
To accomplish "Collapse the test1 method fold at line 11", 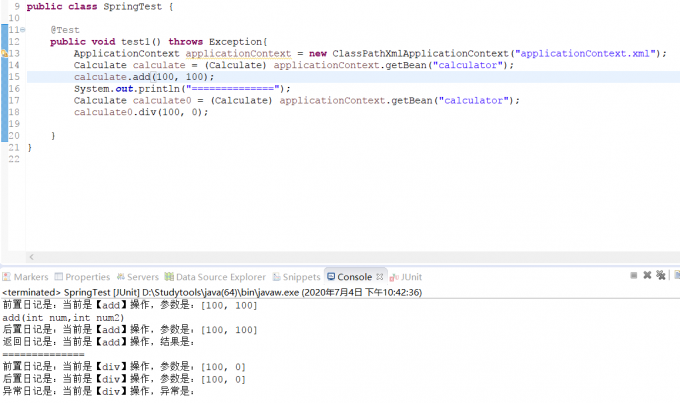I will coord(23,30).
